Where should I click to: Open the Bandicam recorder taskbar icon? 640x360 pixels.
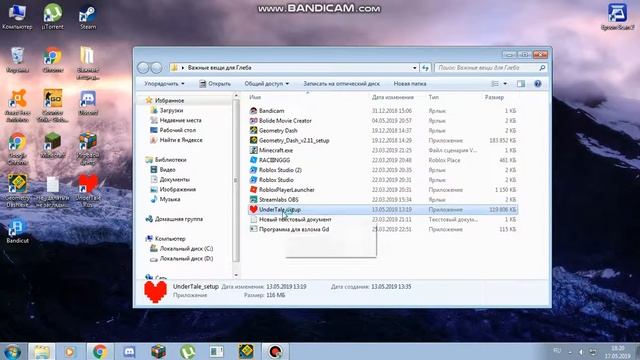pyautogui.click(x=276, y=351)
